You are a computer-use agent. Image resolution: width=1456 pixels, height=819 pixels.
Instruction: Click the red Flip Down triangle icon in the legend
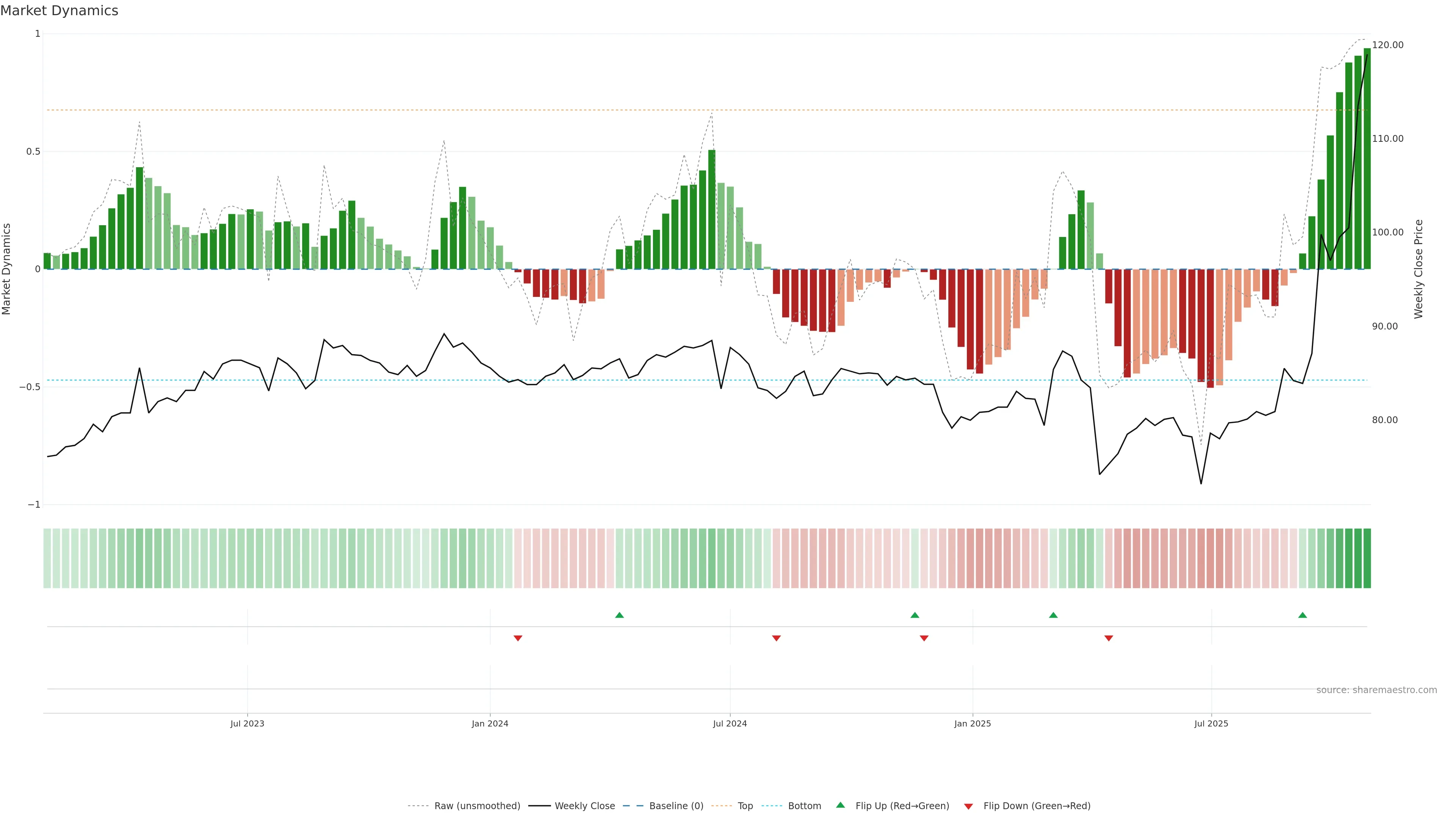point(968,806)
